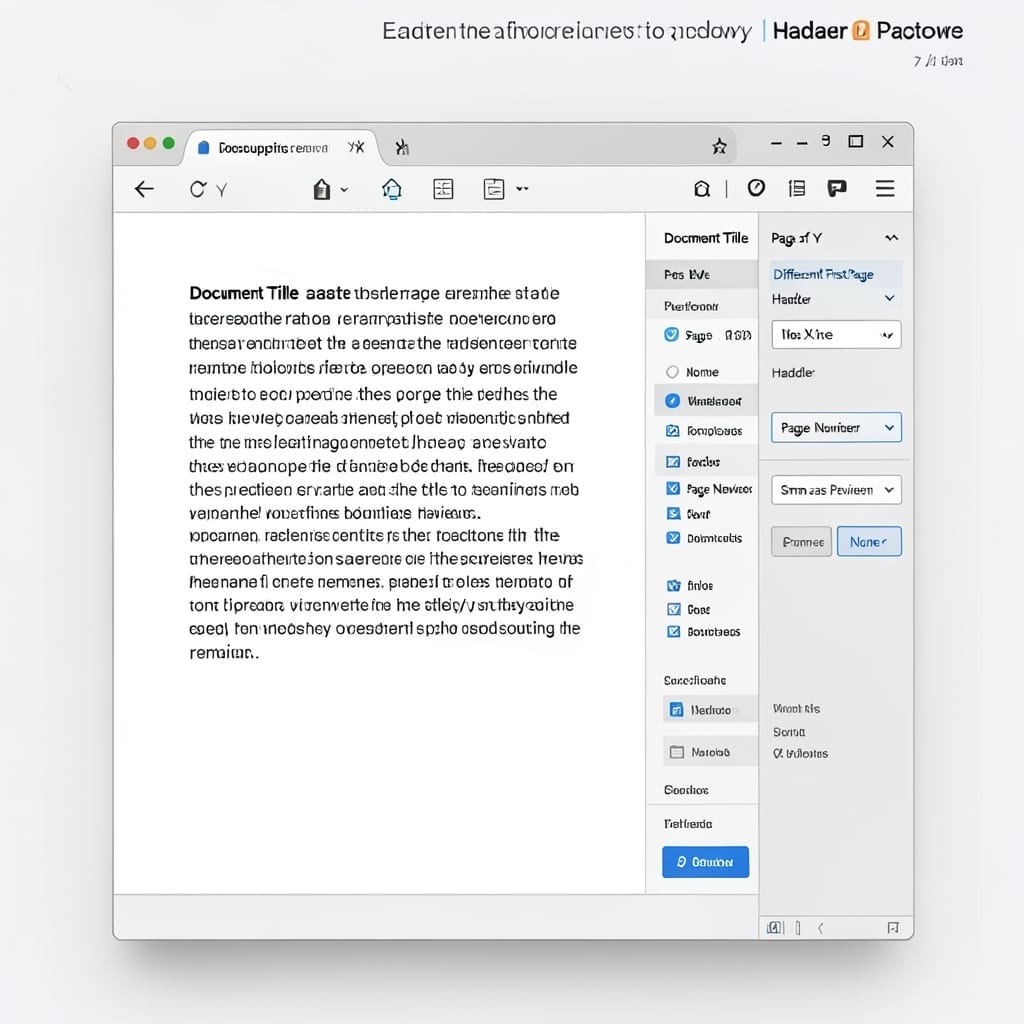The width and height of the screenshot is (1024, 1024).
Task: Toggle the 'Coss' checkbox
Action: pyautogui.click(x=673, y=609)
